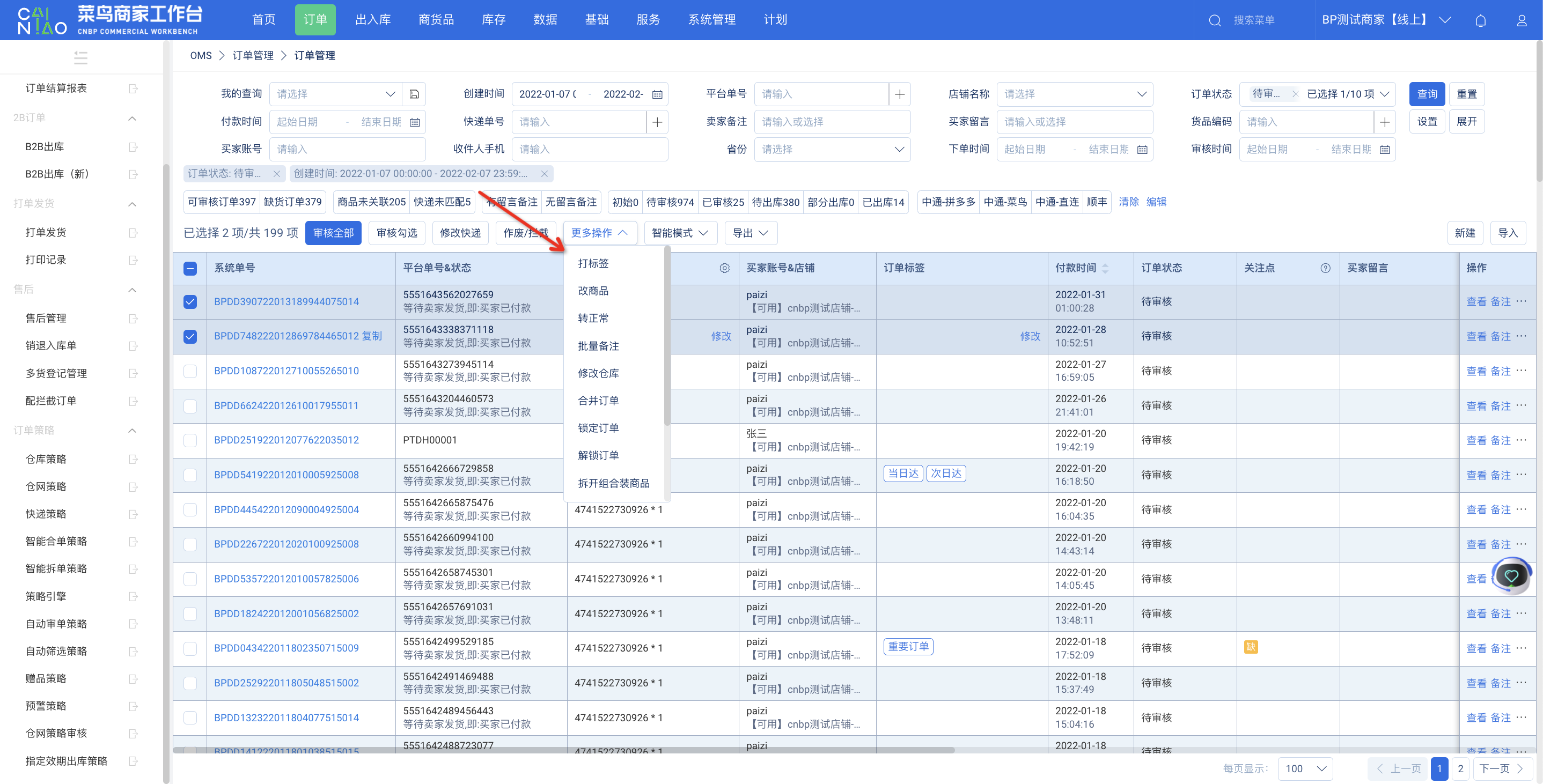
Task: Collapse the sidebar menu icon
Action: click(81, 57)
